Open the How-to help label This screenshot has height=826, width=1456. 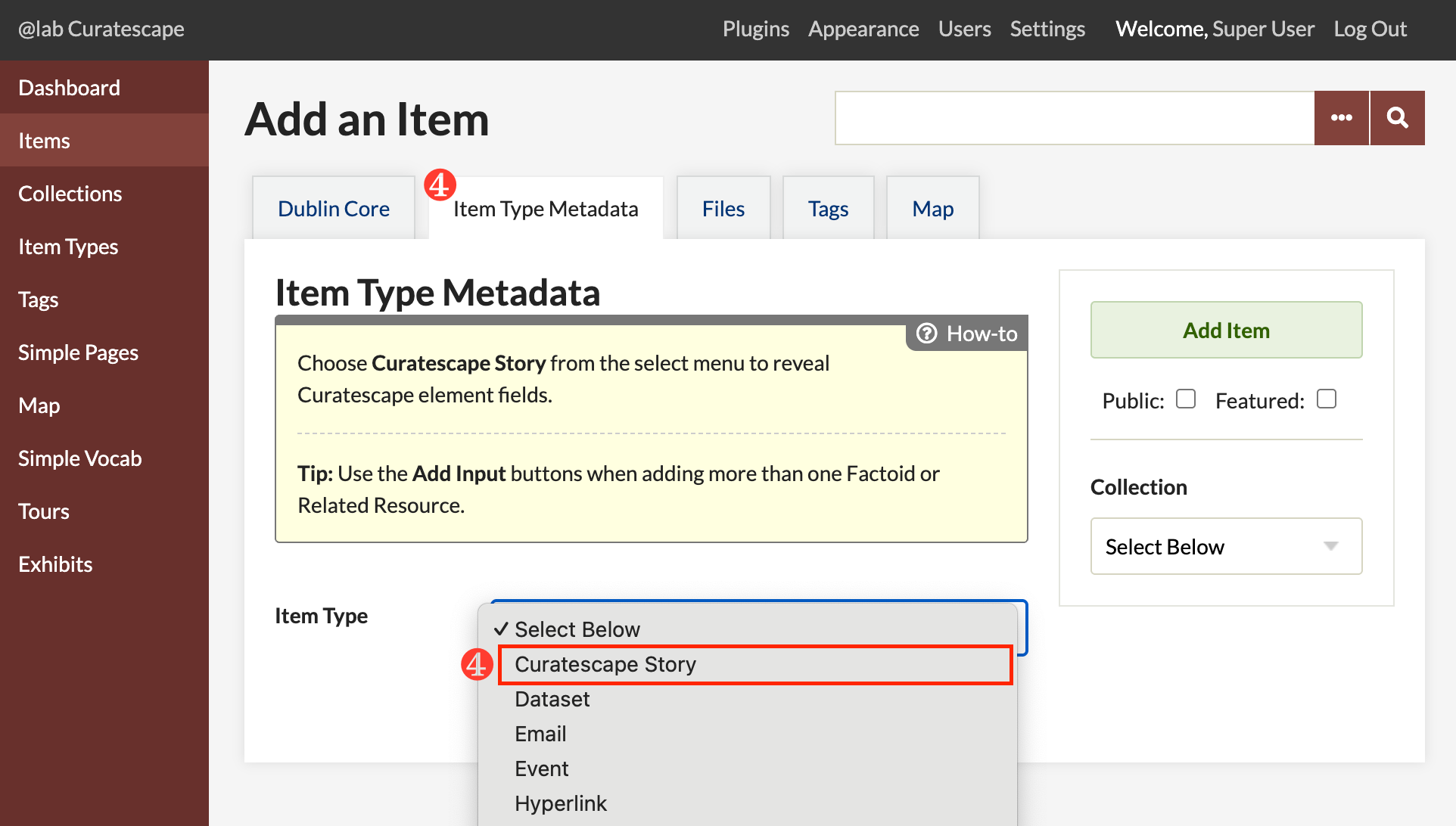[x=967, y=334]
